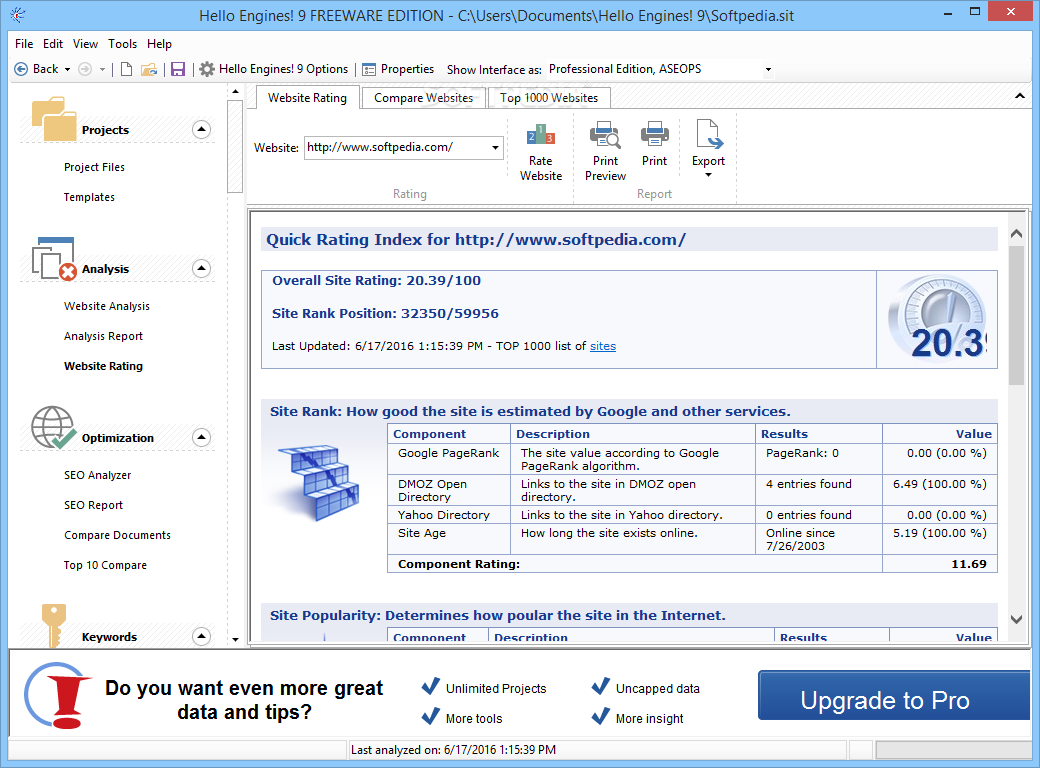Screen dimensions: 1040x768
Task: Click the Projects folder icon
Action: (54, 119)
